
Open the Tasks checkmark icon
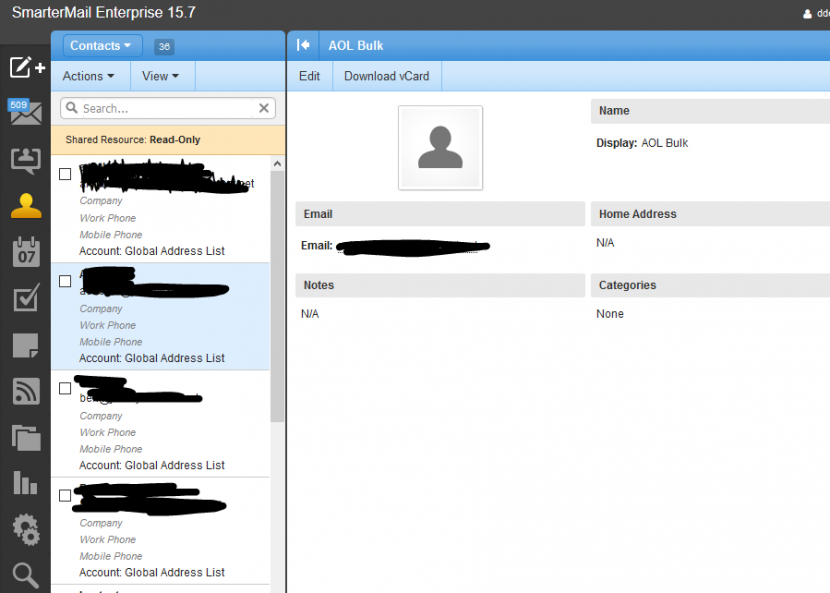pos(25,298)
